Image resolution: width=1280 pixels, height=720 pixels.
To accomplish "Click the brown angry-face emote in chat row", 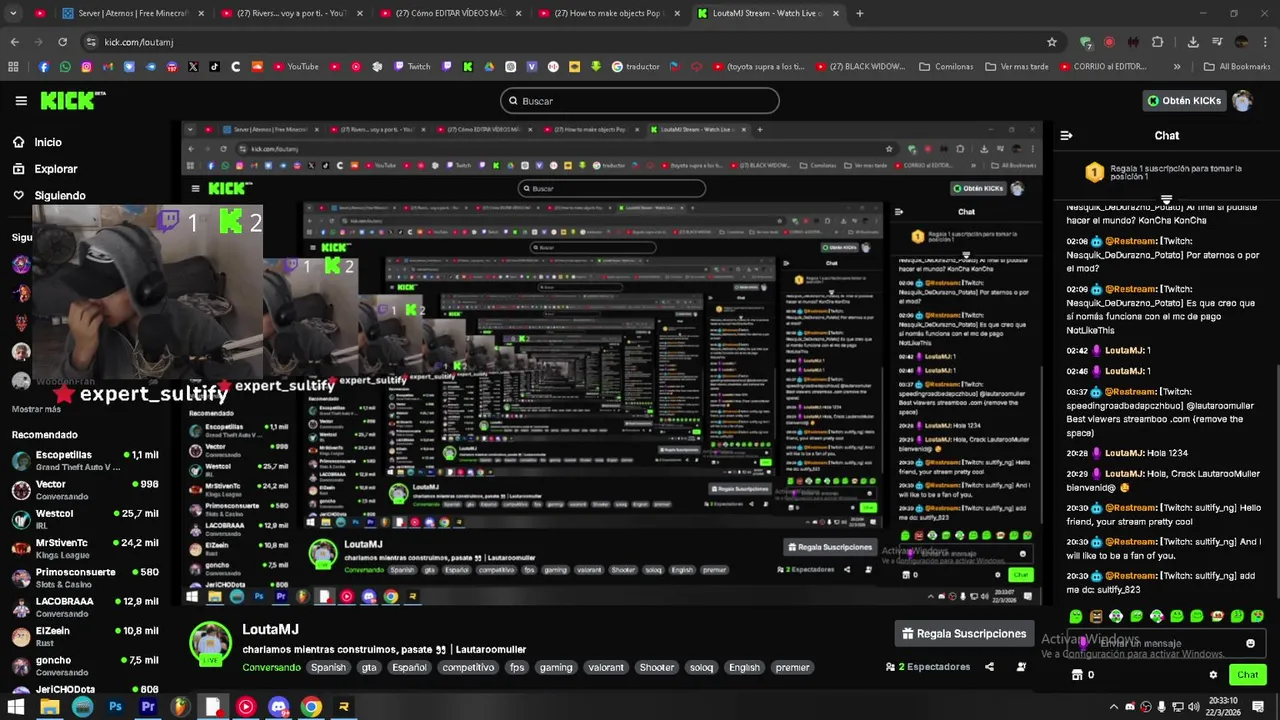I will coord(1096,616).
